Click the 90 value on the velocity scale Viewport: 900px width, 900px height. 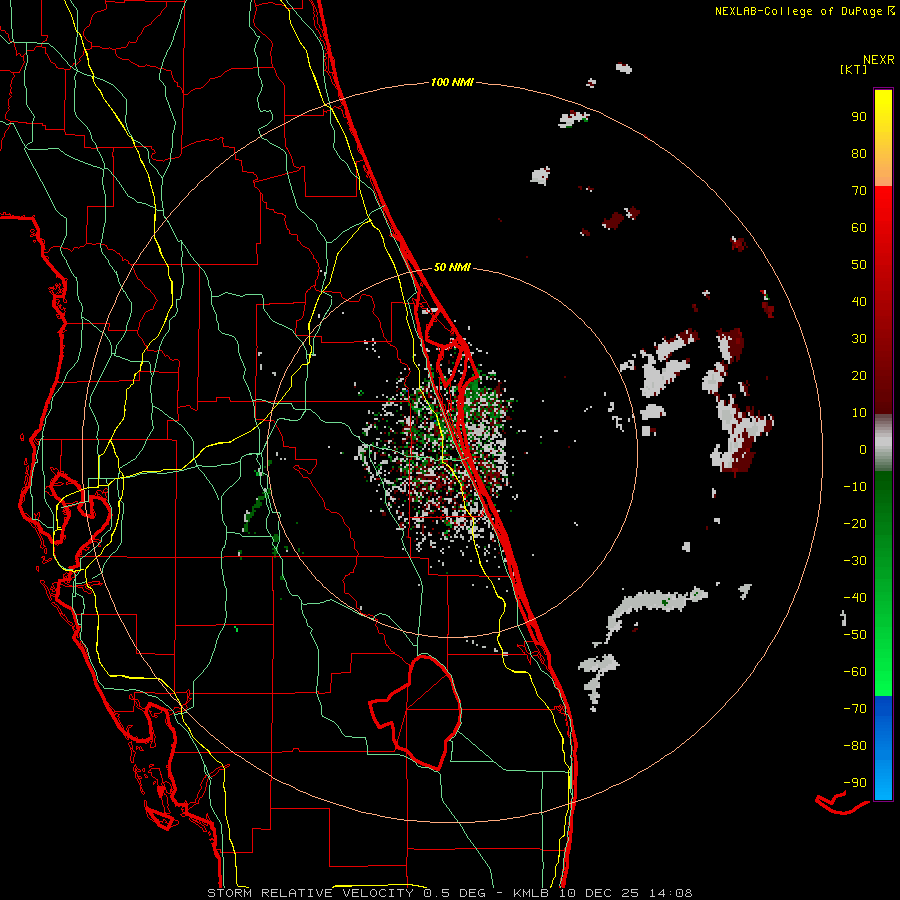[x=859, y=117]
